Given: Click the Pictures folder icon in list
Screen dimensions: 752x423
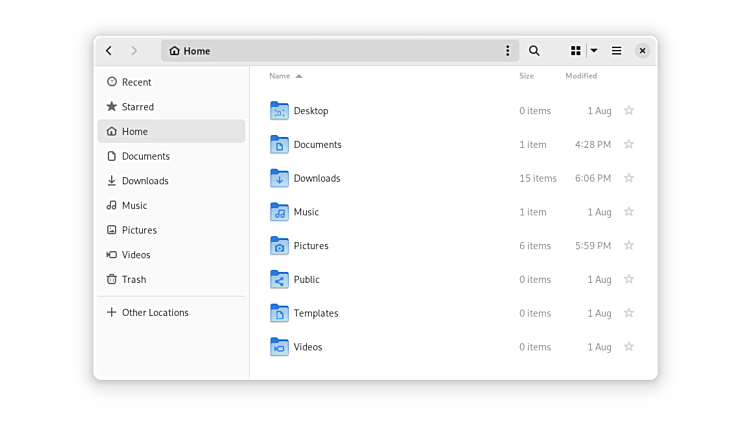Looking at the screenshot, I should click(x=279, y=246).
